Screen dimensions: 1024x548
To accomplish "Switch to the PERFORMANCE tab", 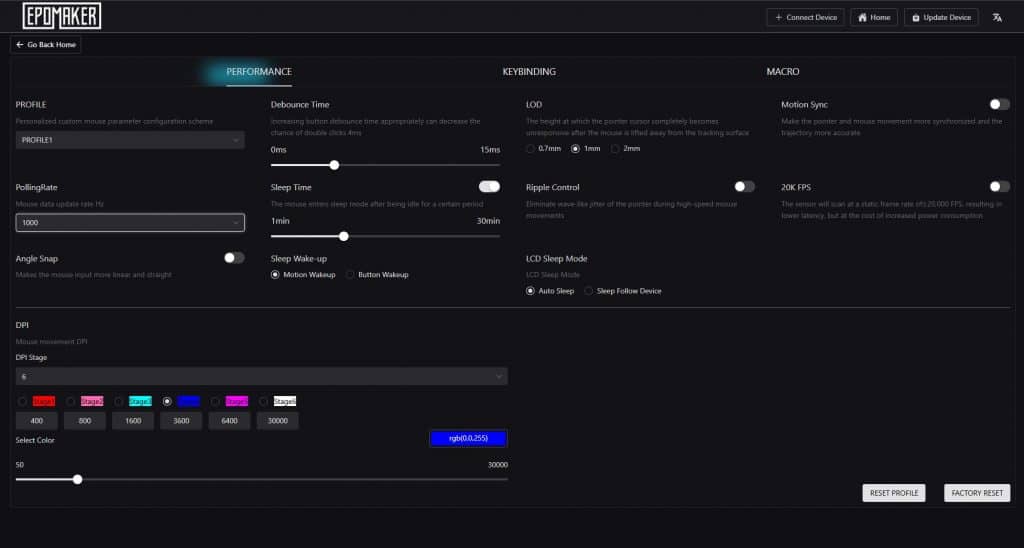I will pyautogui.click(x=259, y=72).
